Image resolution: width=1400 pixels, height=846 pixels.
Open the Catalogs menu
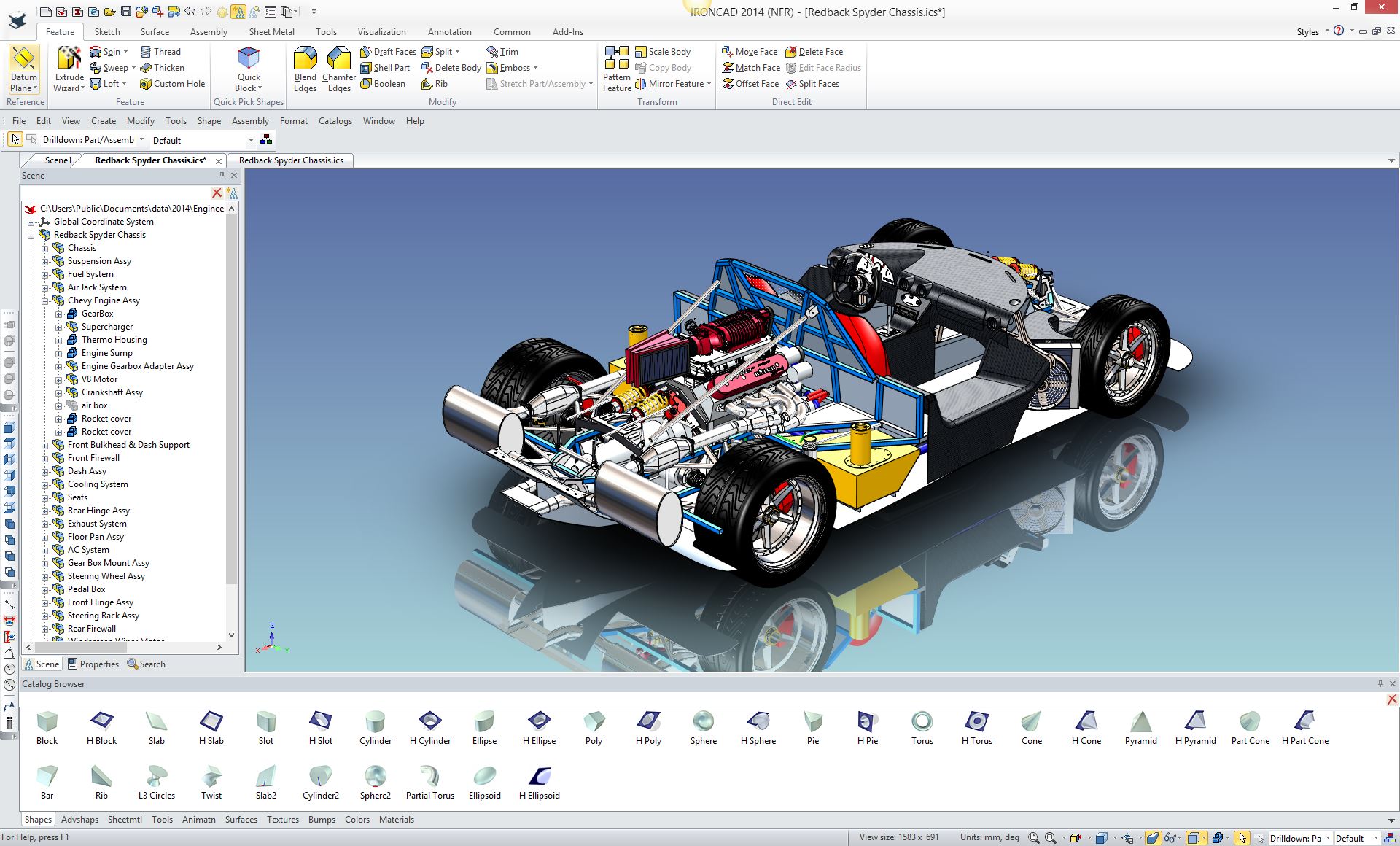tap(335, 121)
